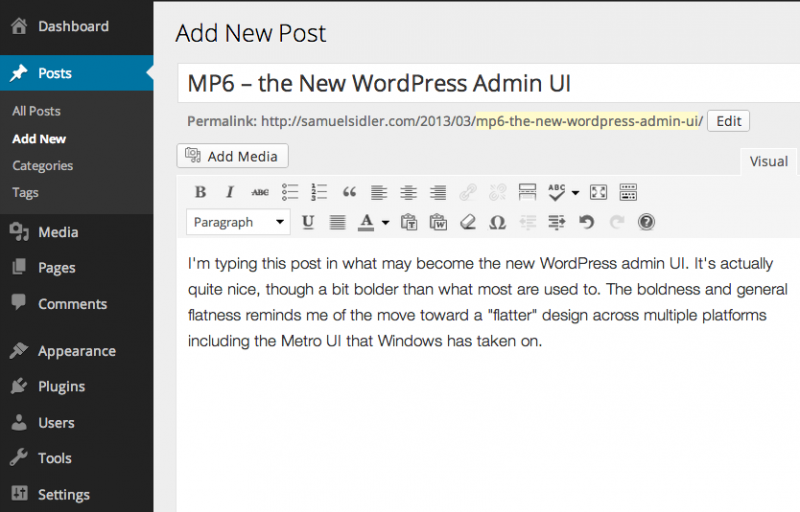Align text right
The image size is (800, 512).
tap(438, 192)
